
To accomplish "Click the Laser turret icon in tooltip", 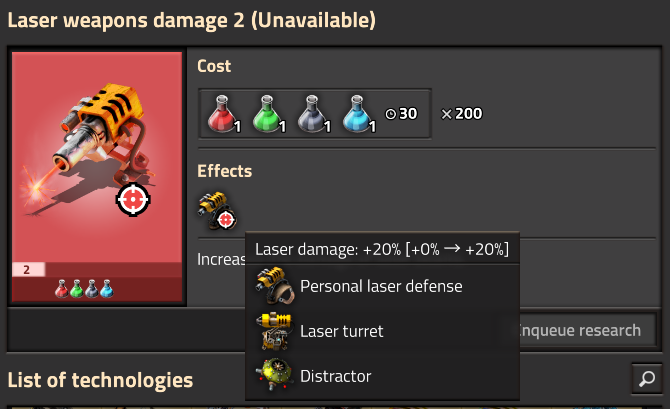I will (275, 331).
